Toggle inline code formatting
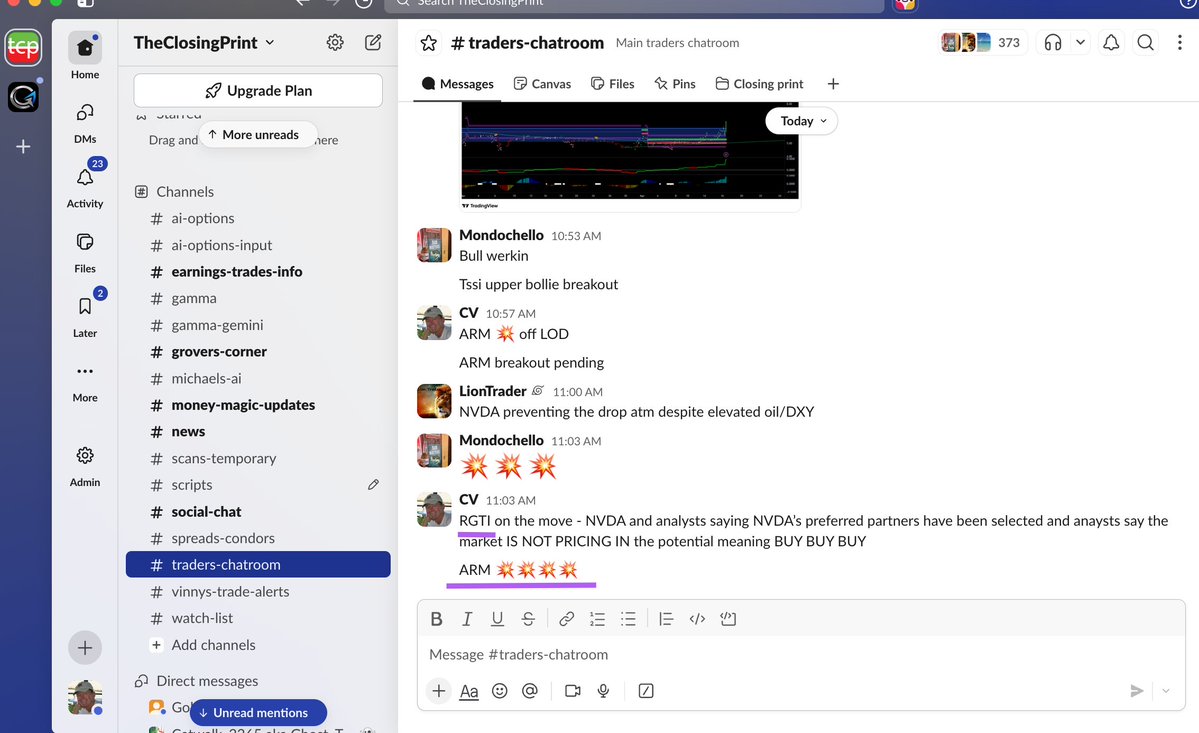The width and height of the screenshot is (1199, 733). click(697, 619)
